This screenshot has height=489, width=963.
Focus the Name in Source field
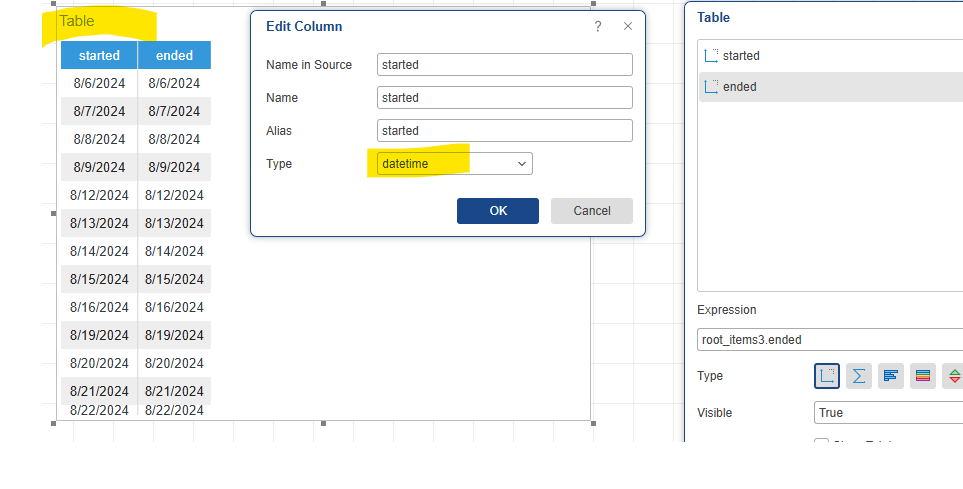point(504,65)
